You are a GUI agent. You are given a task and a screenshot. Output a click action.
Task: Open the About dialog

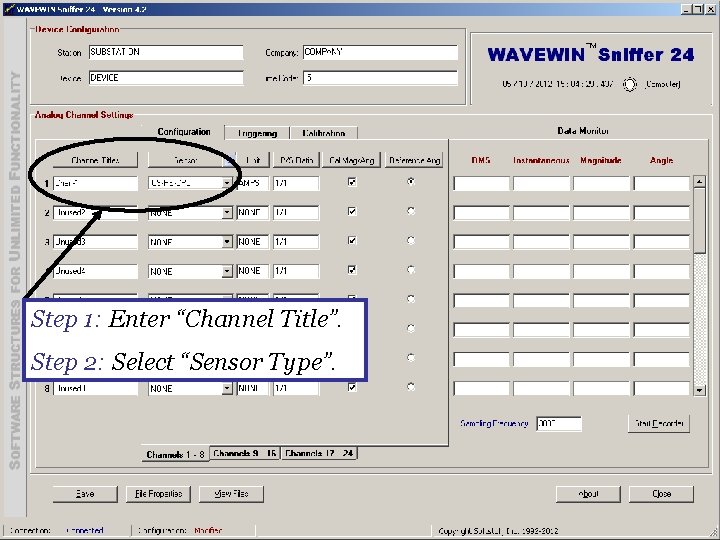click(x=588, y=494)
